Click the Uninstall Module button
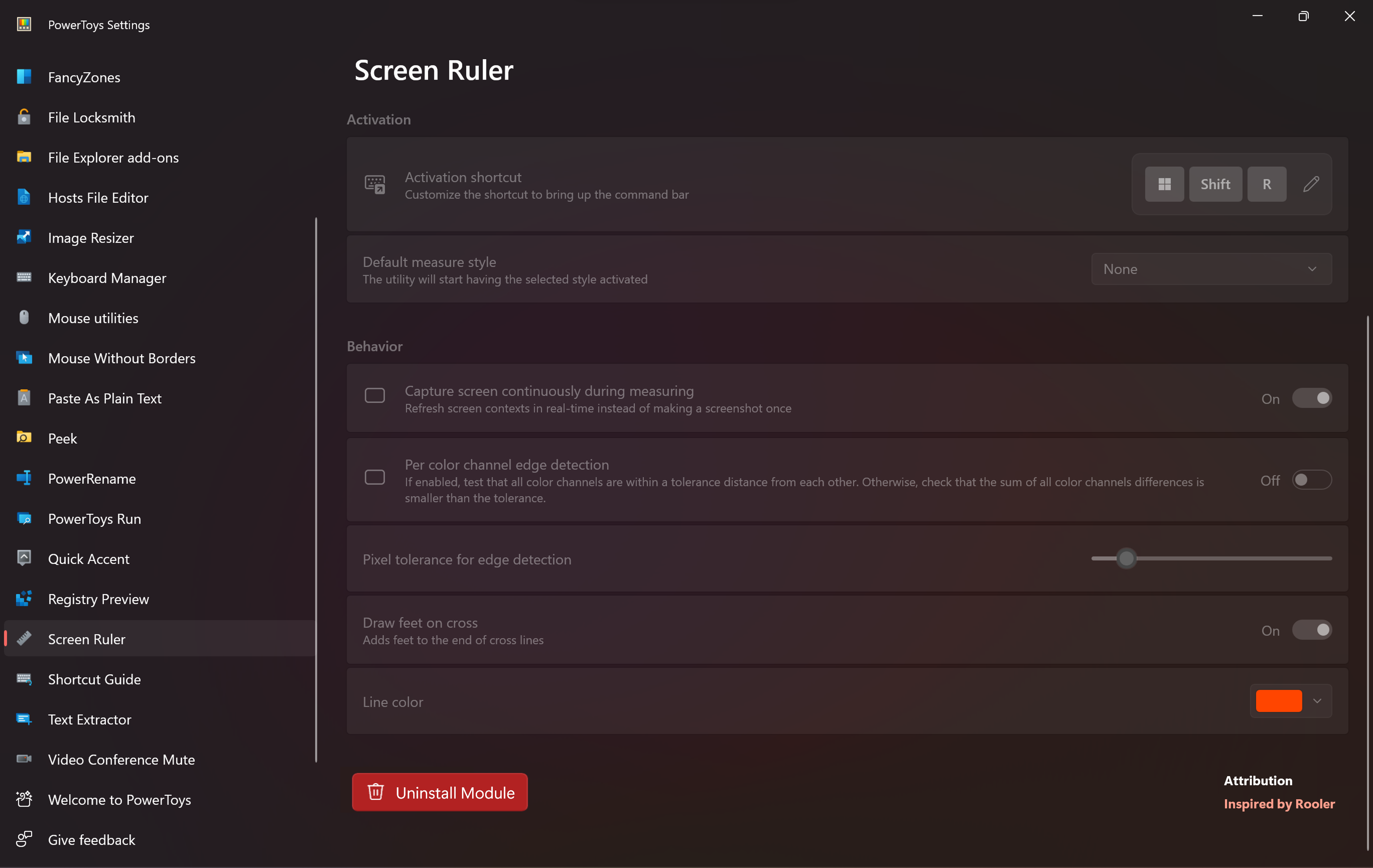The width and height of the screenshot is (1373, 868). pos(439,792)
